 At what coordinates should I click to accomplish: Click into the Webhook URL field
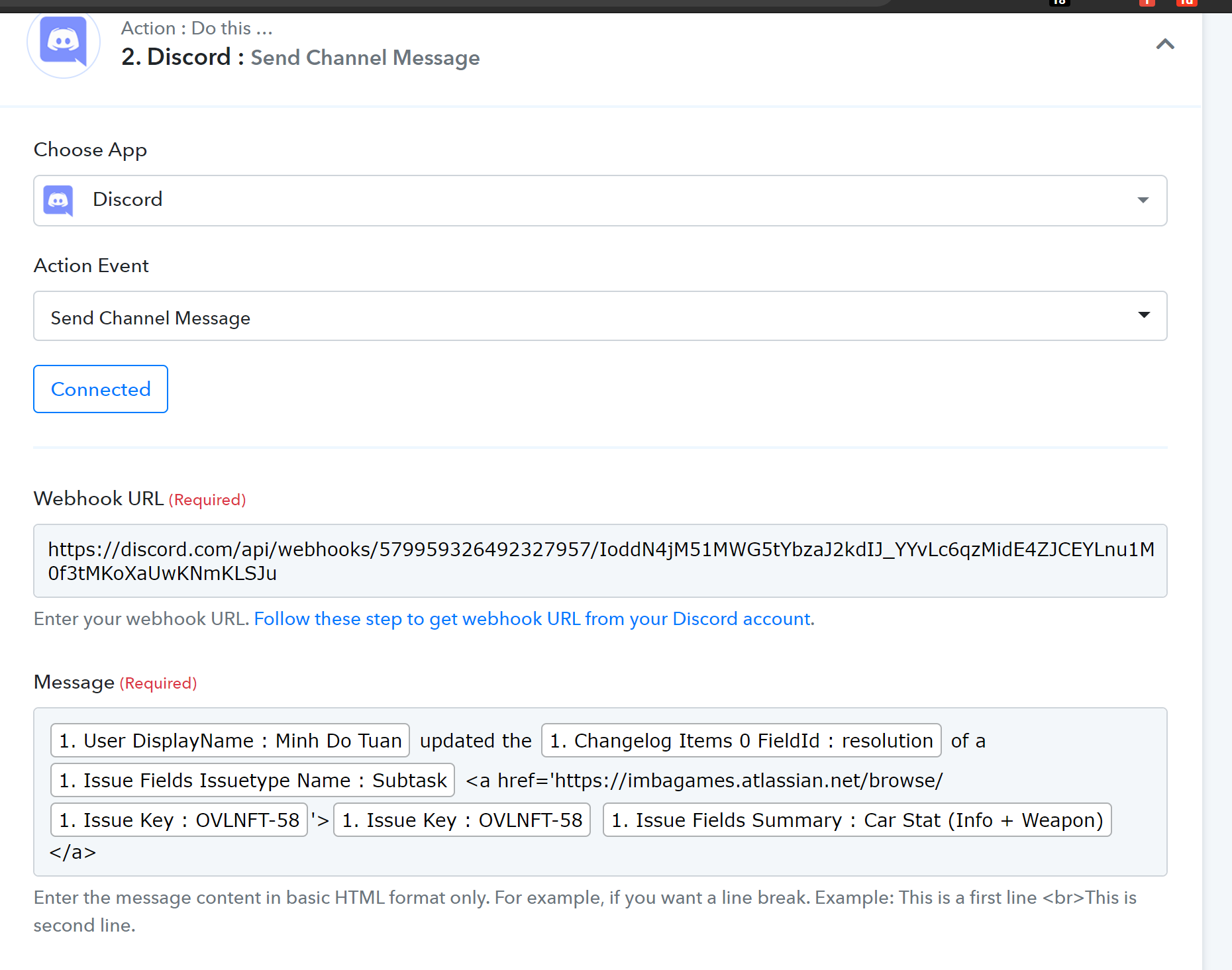click(600, 561)
